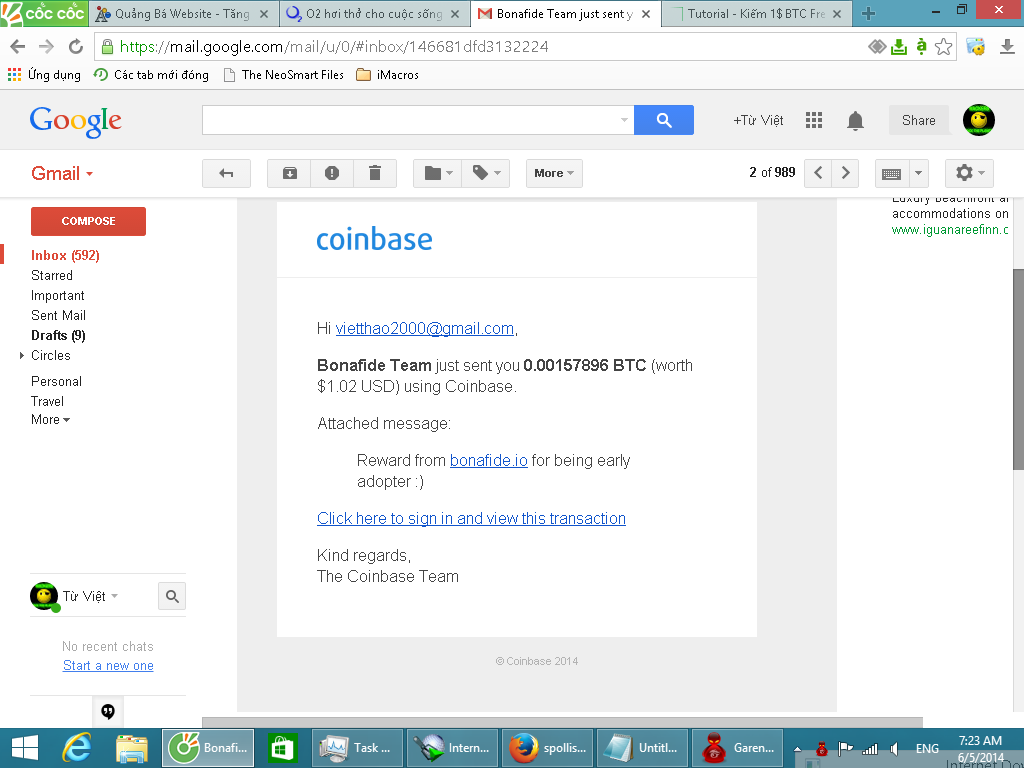Expand More labels in sidebar
The image size is (1024, 768).
50,419
